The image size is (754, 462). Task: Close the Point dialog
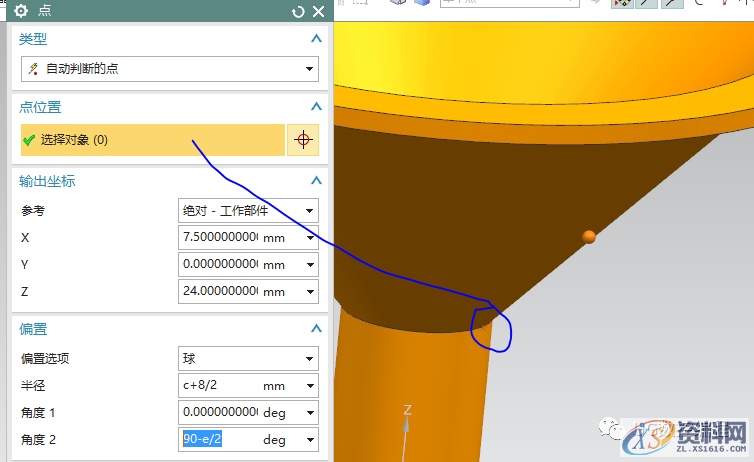(x=318, y=12)
